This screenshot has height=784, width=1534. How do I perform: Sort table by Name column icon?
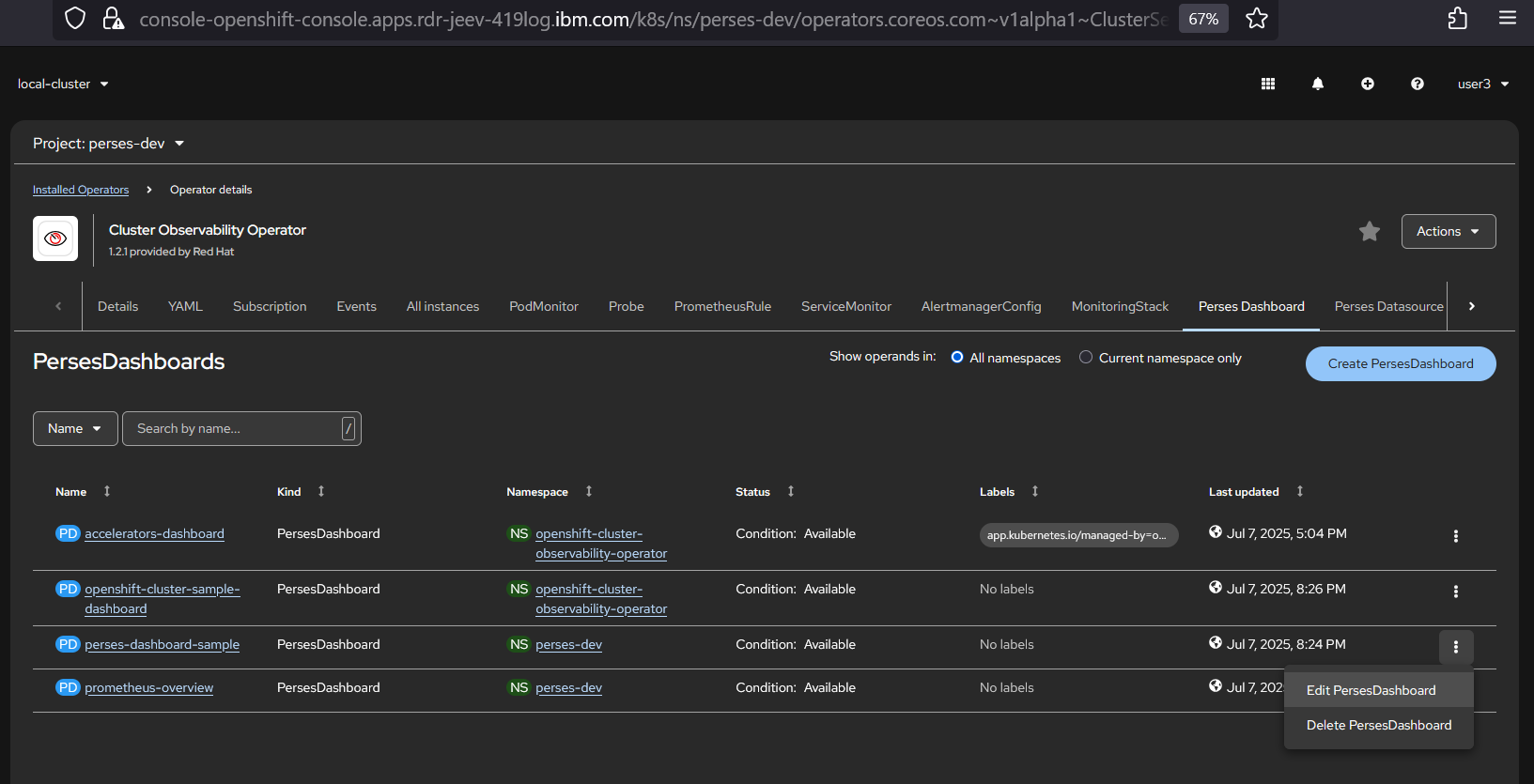[107, 491]
